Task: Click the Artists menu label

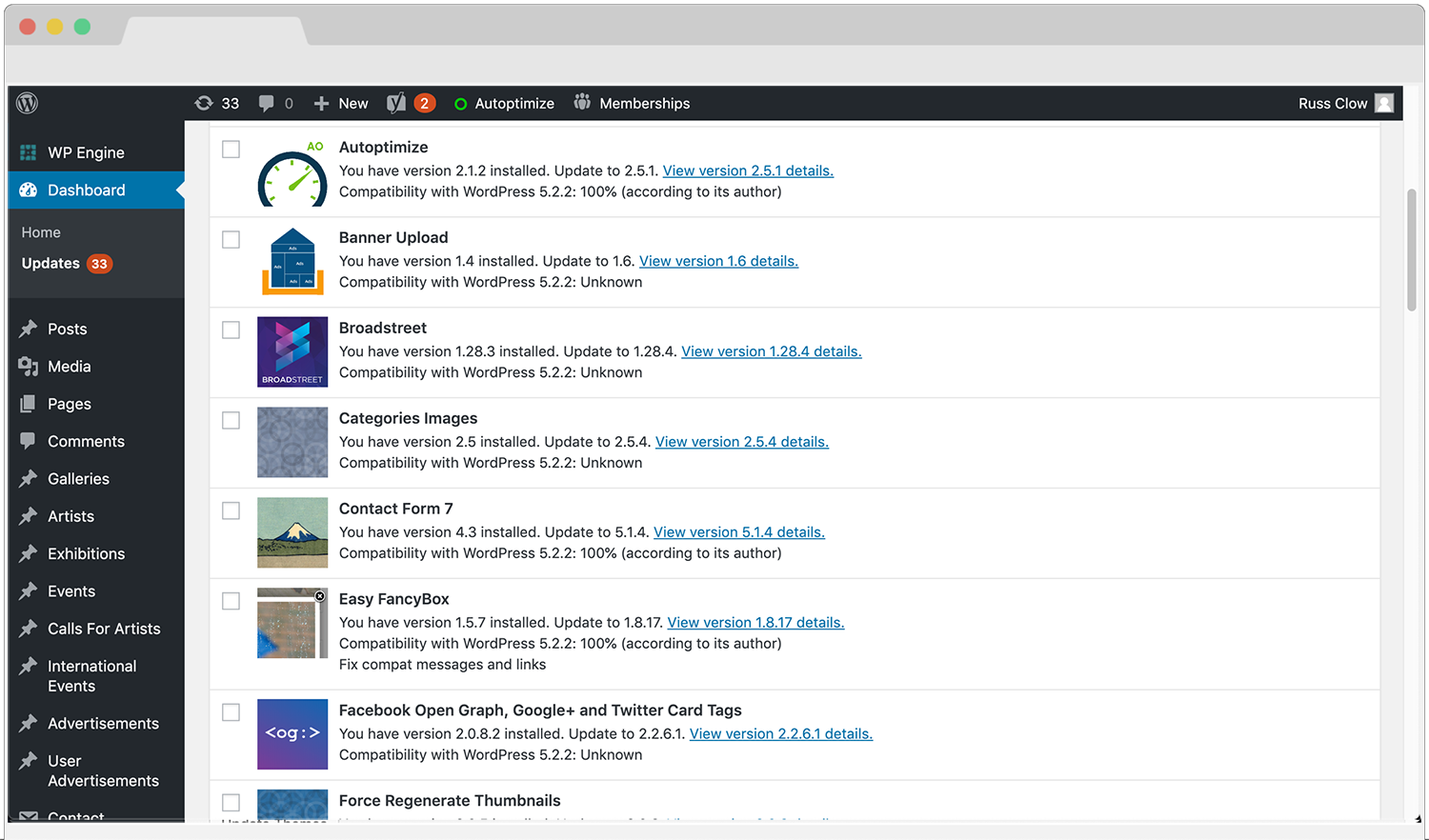Action: (71, 516)
